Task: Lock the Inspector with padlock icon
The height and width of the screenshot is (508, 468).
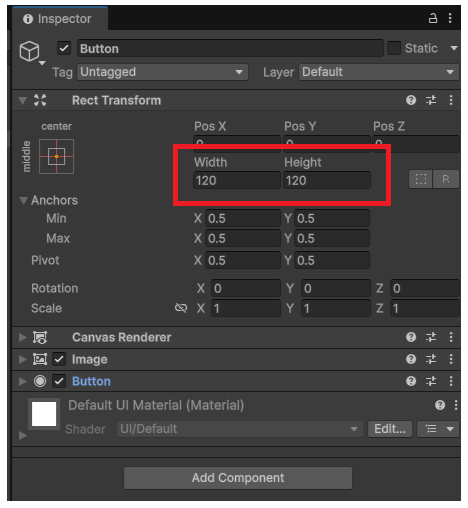Action: (433, 18)
